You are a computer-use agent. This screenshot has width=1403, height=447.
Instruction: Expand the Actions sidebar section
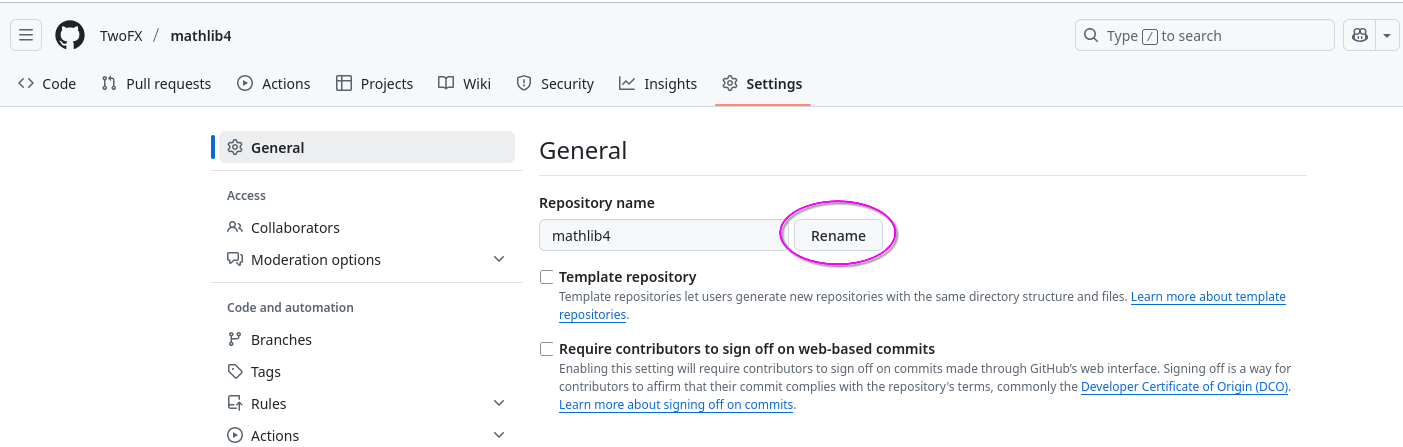[x=499, y=435]
